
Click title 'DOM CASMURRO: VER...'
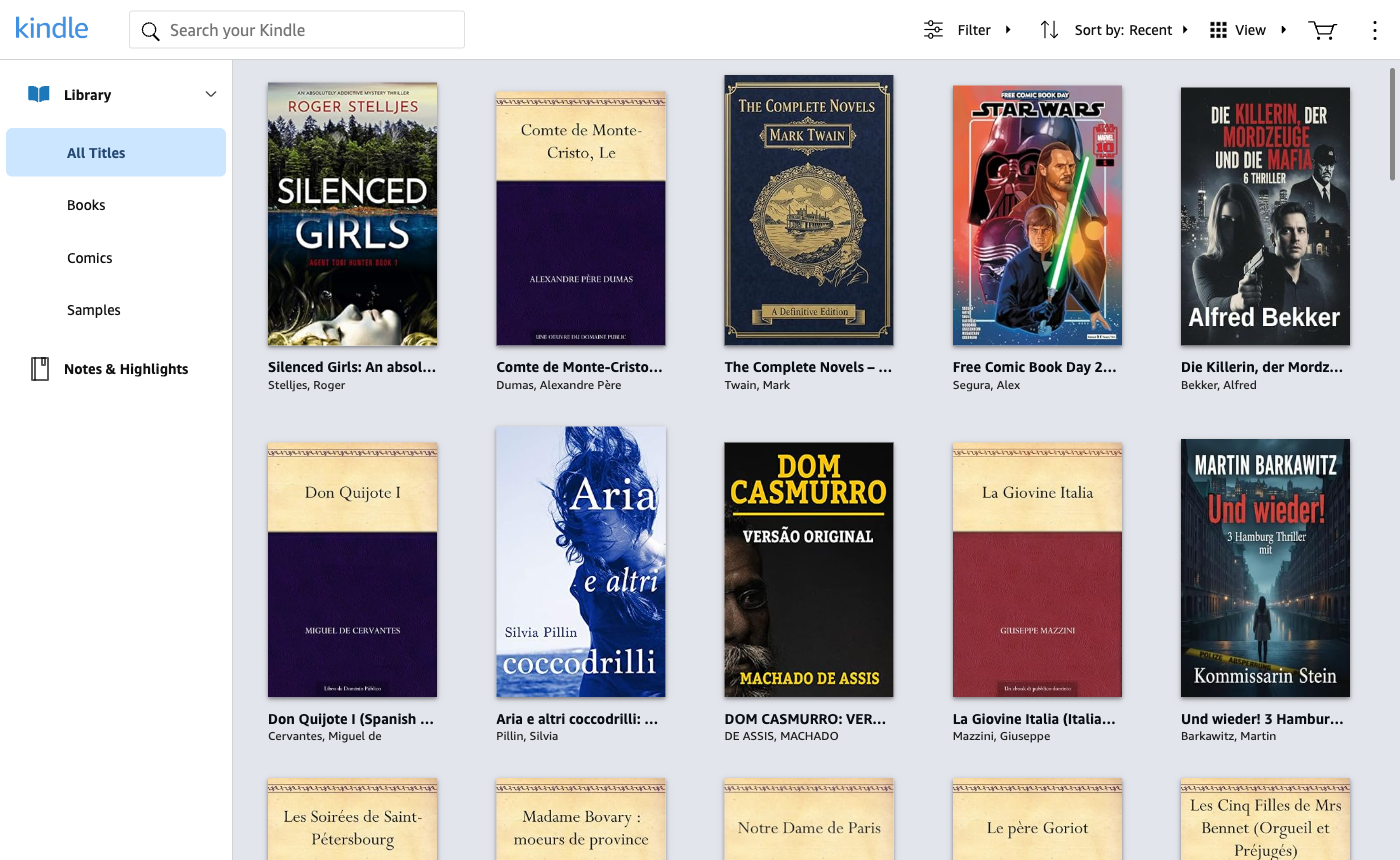click(806, 719)
